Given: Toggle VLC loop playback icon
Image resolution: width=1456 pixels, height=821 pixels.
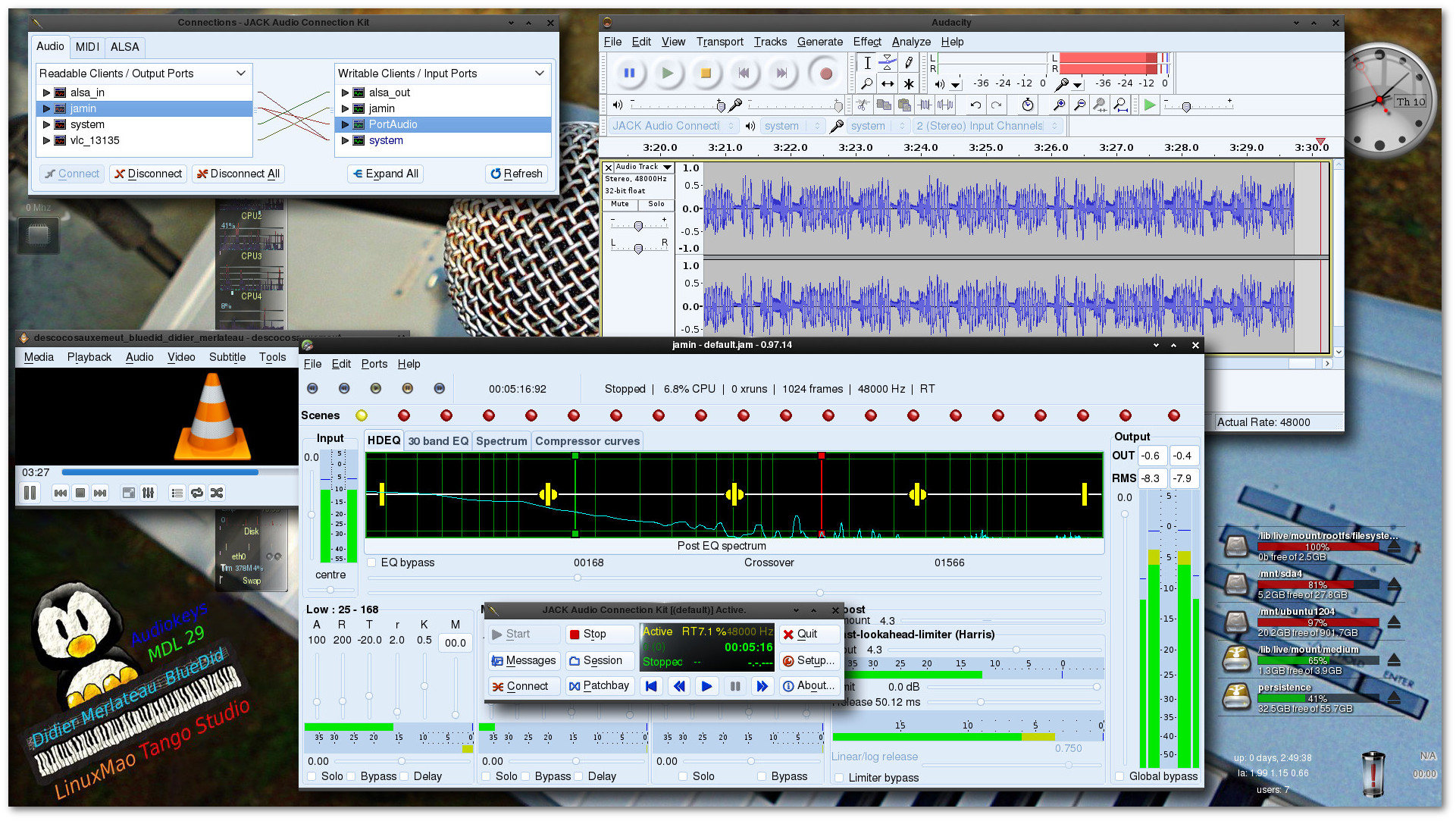Looking at the screenshot, I should (x=197, y=494).
